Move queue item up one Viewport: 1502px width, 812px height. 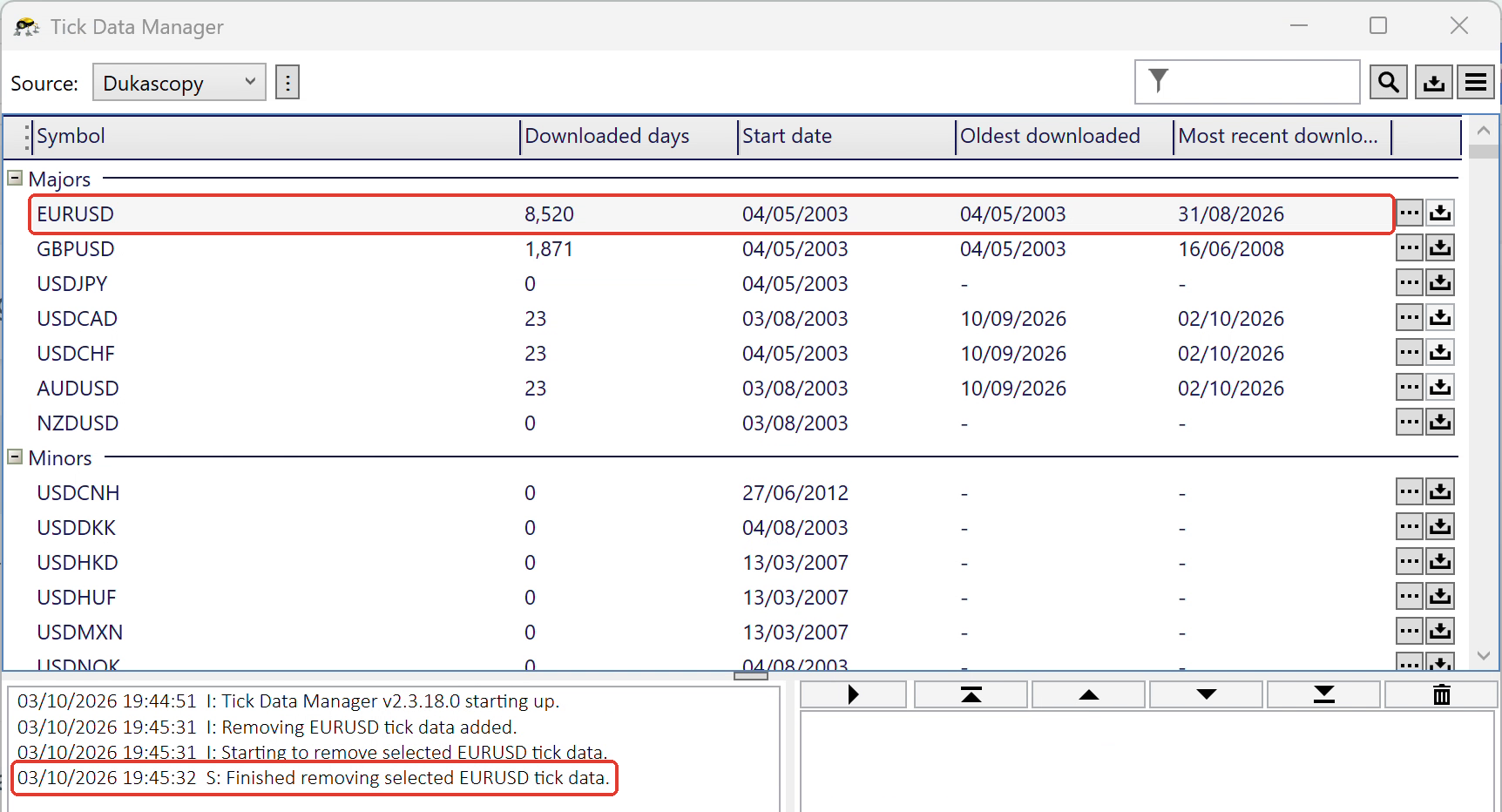coord(1088,694)
